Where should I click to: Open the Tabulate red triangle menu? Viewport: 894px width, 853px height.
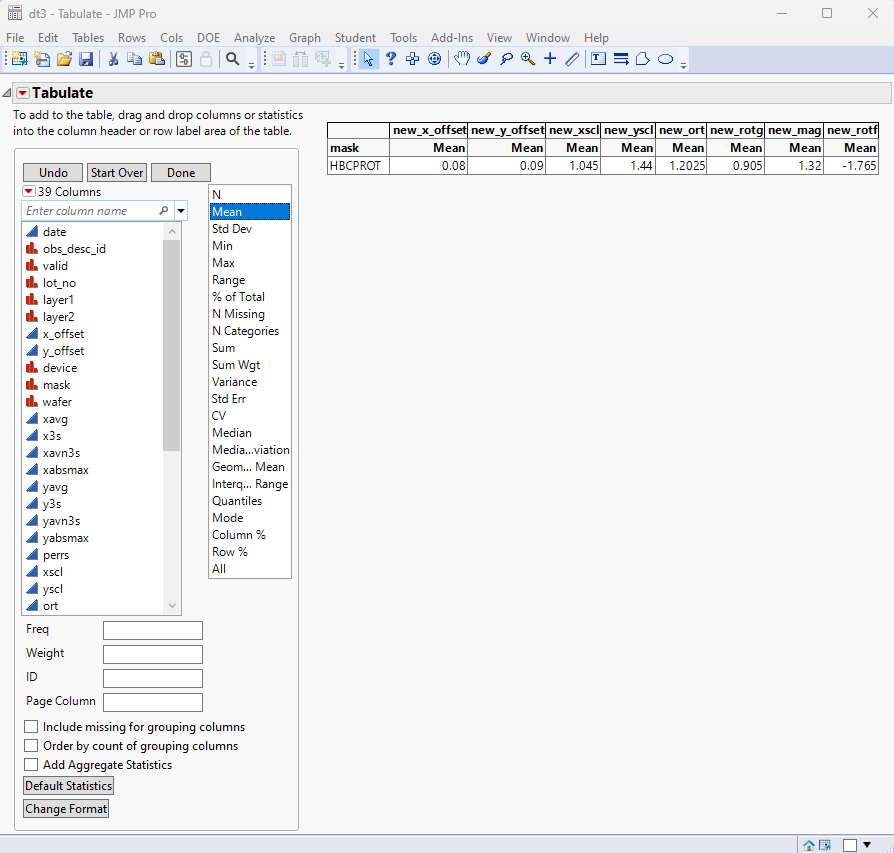[x=23, y=93]
